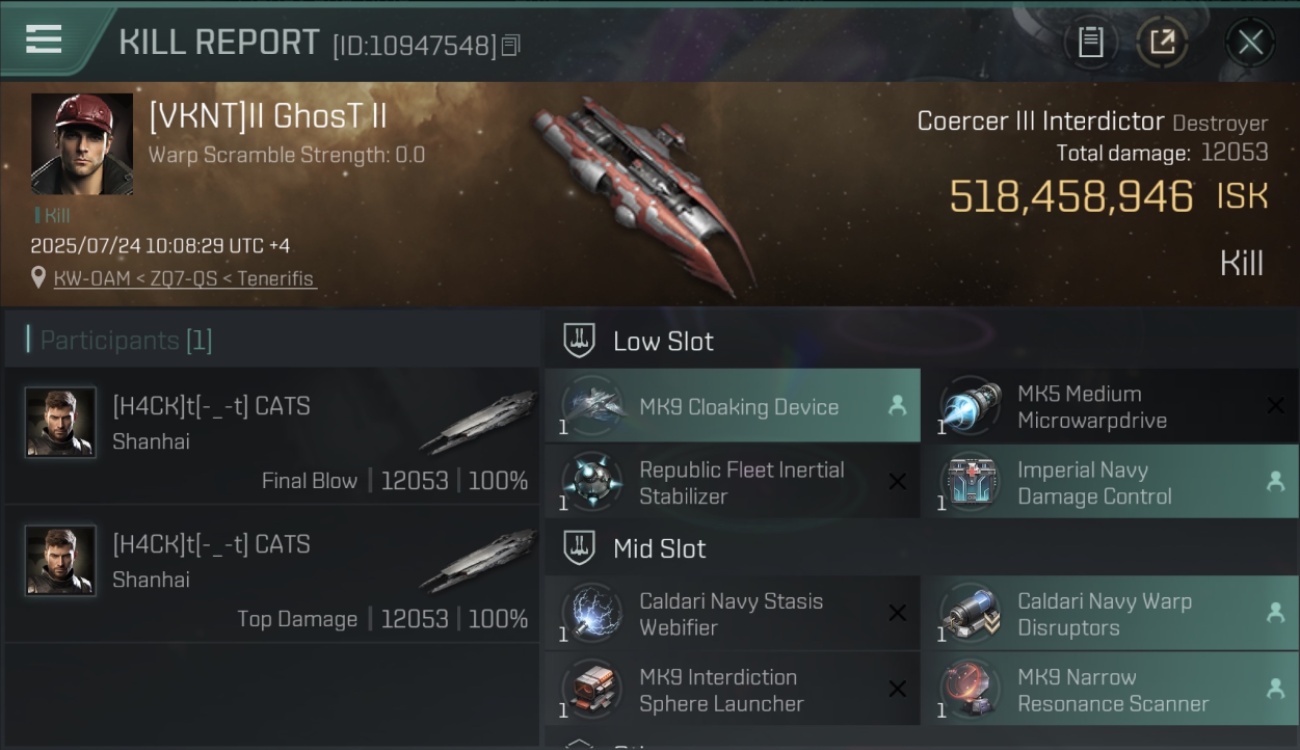Select the Caldari Navy Stasis Webifier icon
The height and width of the screenshot is (750, 1300).
point(592,613)
